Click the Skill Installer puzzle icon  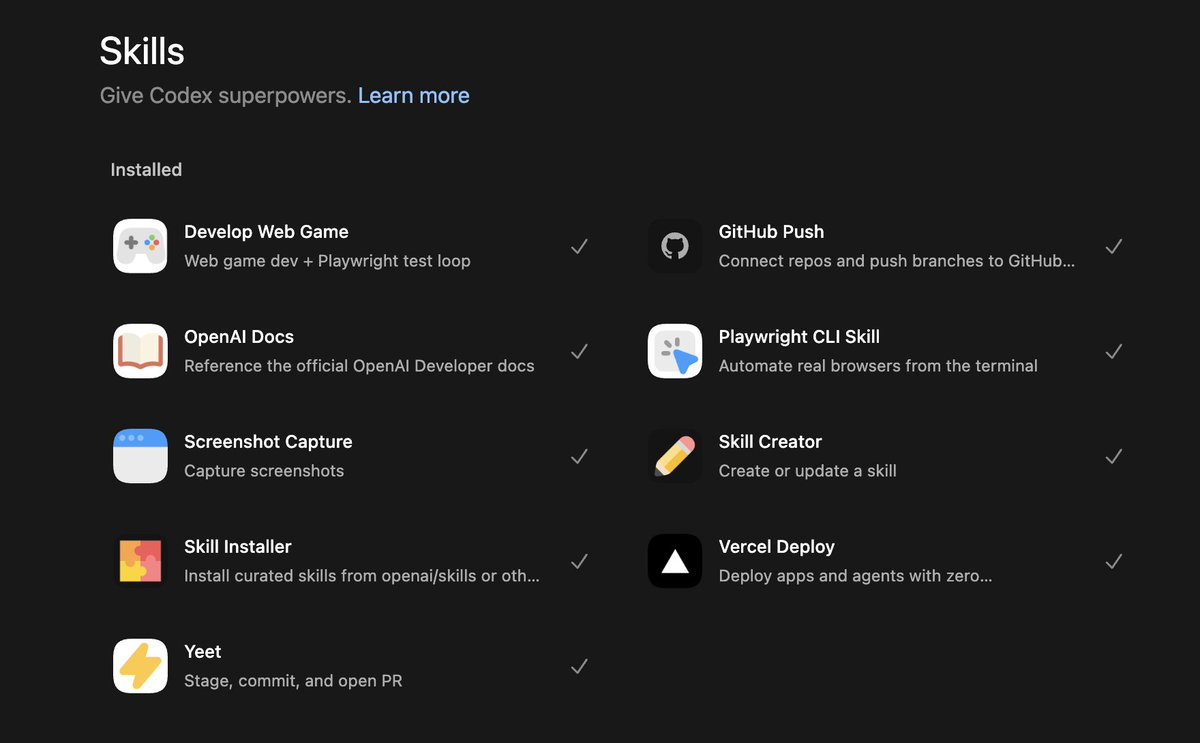140,561
